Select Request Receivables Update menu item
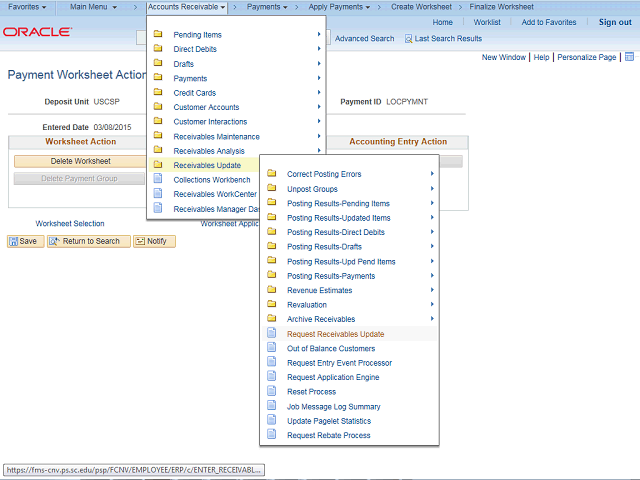 [x=335, y=334]
